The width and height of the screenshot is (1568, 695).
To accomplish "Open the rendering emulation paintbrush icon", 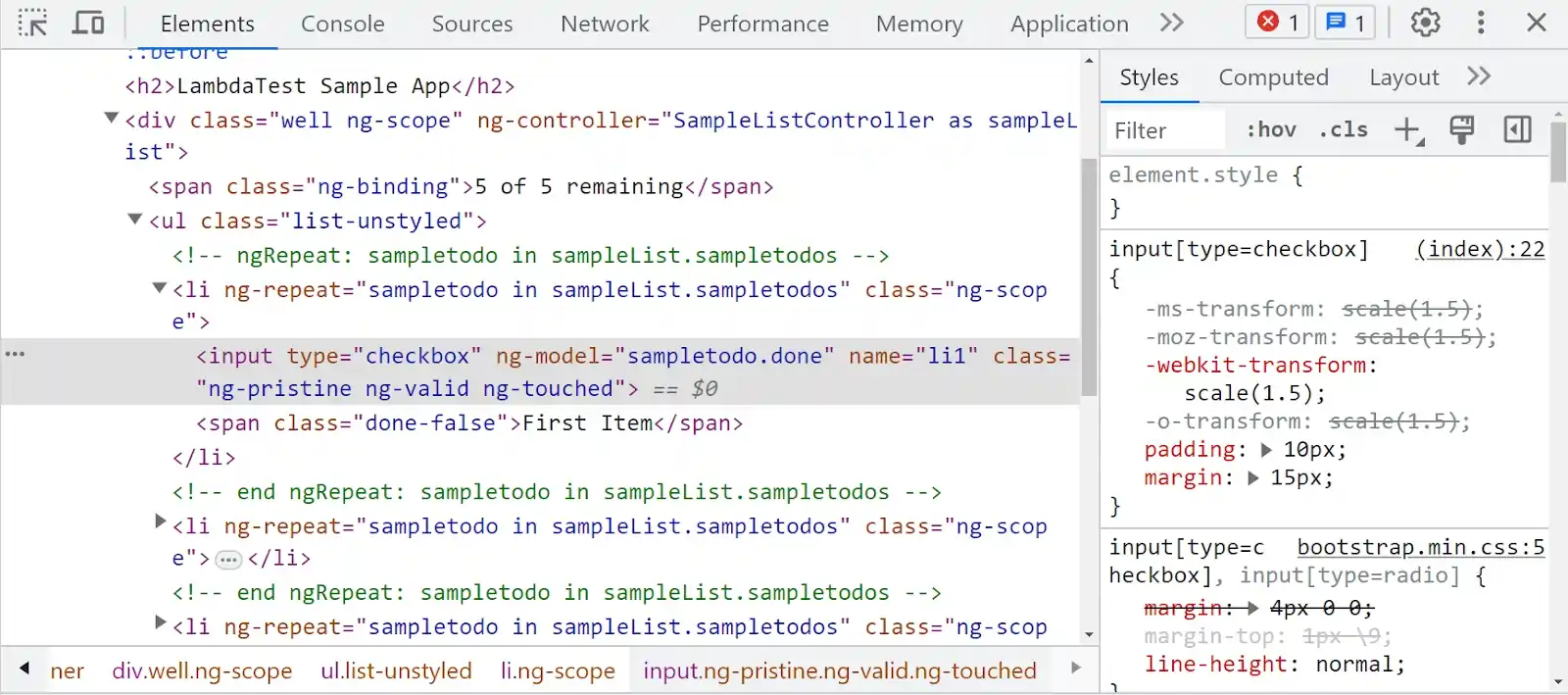I will 1461,130.
